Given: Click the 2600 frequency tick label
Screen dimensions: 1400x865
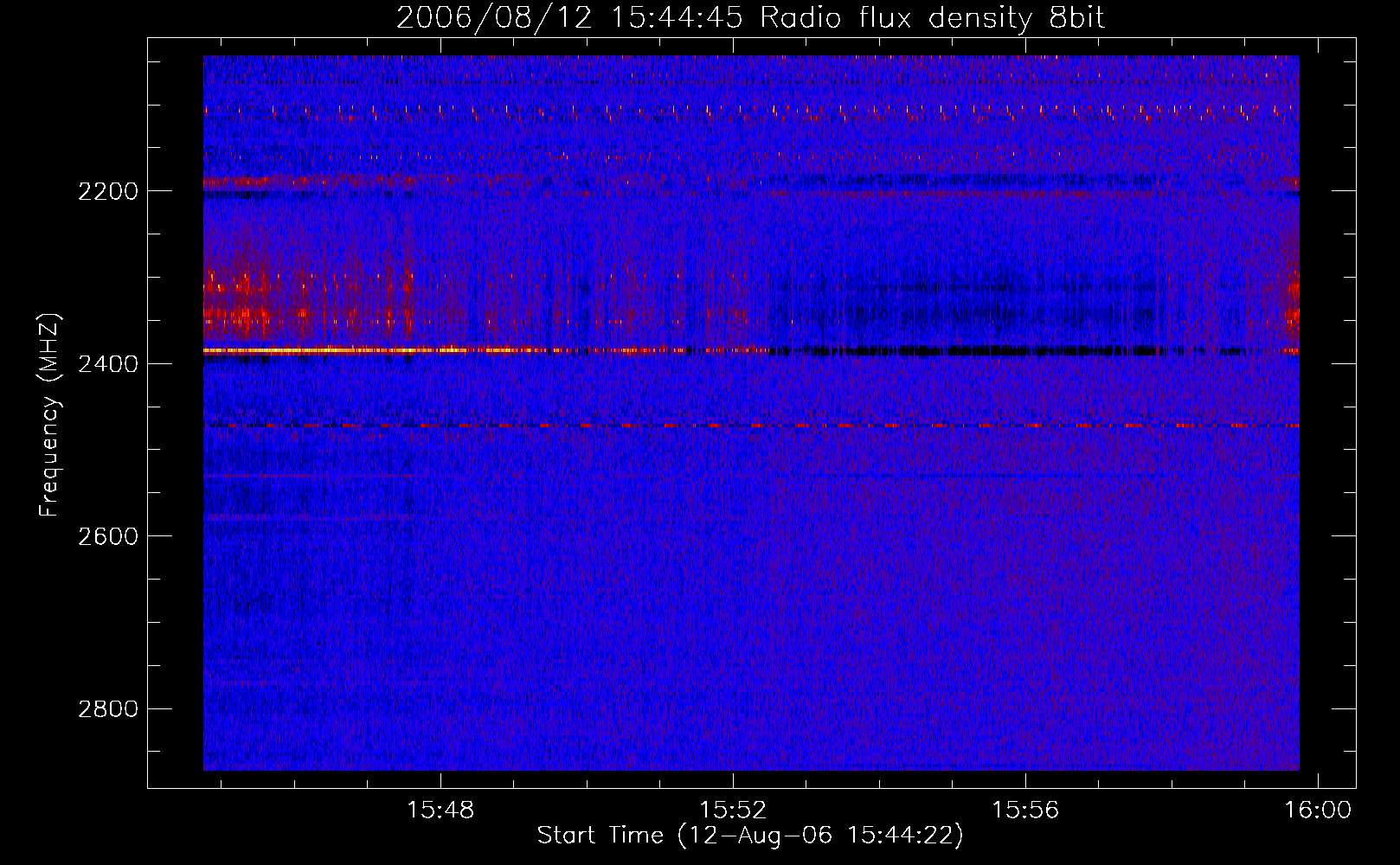Looking at the screenshot, I should (108, 536).
